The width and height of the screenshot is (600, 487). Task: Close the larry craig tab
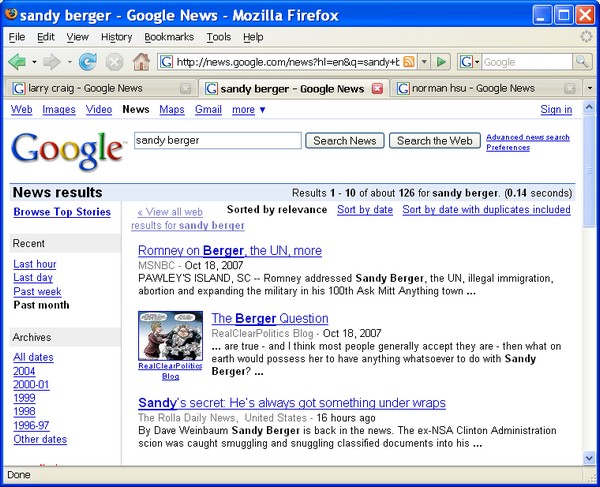coord(186,89)
